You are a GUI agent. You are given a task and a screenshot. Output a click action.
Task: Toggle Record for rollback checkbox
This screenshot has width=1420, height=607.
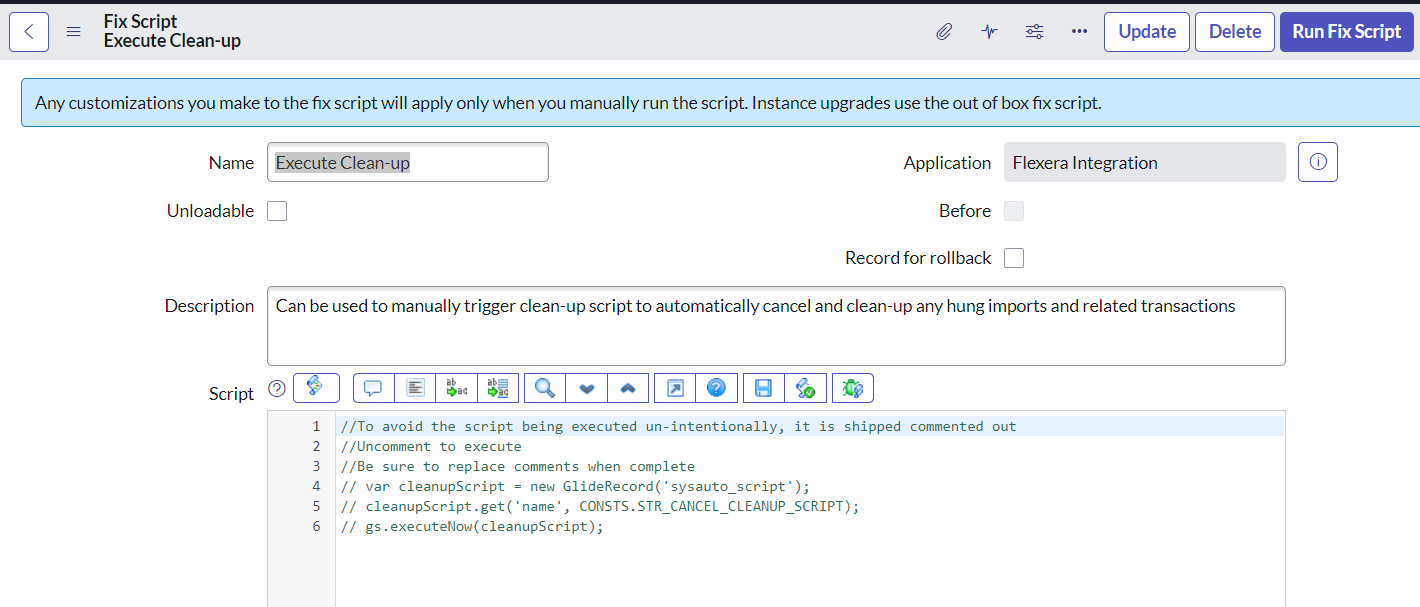coord(1014,258)
